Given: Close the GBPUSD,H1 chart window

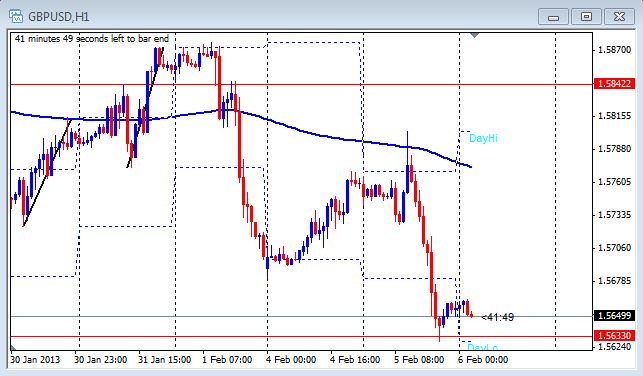Looking at the screenshot, I should [x=619, y=17].
